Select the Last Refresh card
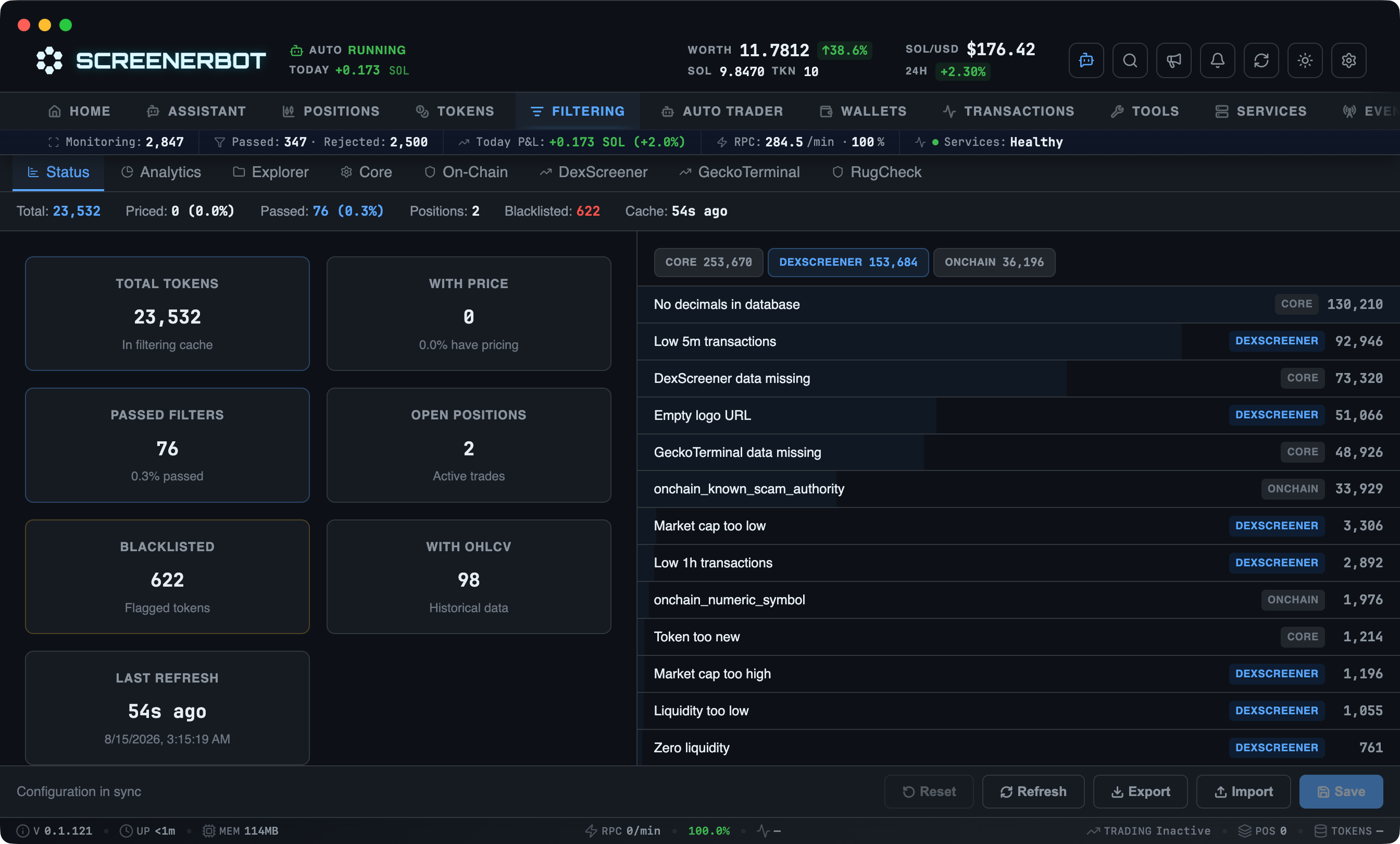1400x844 pixels. [x=167, y=708]
